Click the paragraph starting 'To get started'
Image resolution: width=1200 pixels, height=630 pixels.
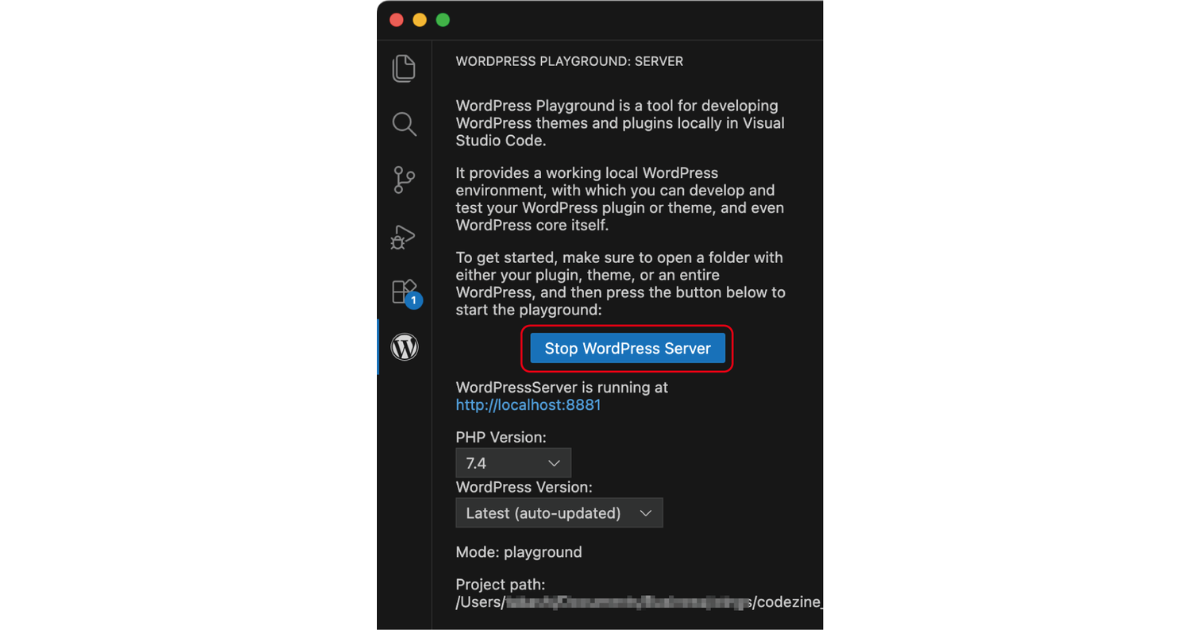point(621,284)
